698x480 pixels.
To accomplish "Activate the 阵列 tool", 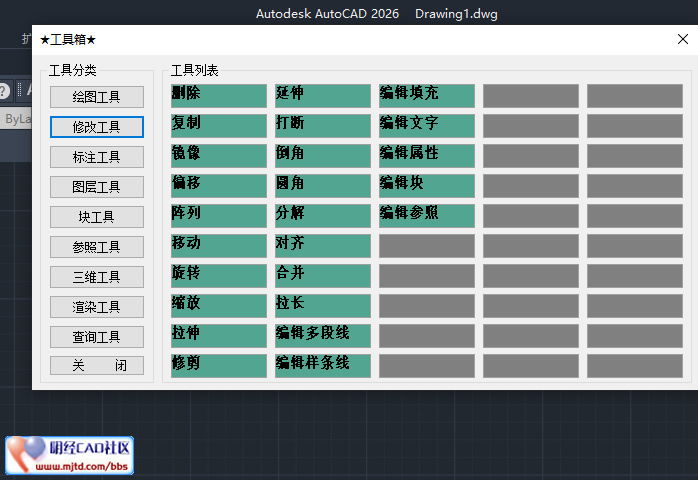I will pyautogui.click(x=219, y=216).
